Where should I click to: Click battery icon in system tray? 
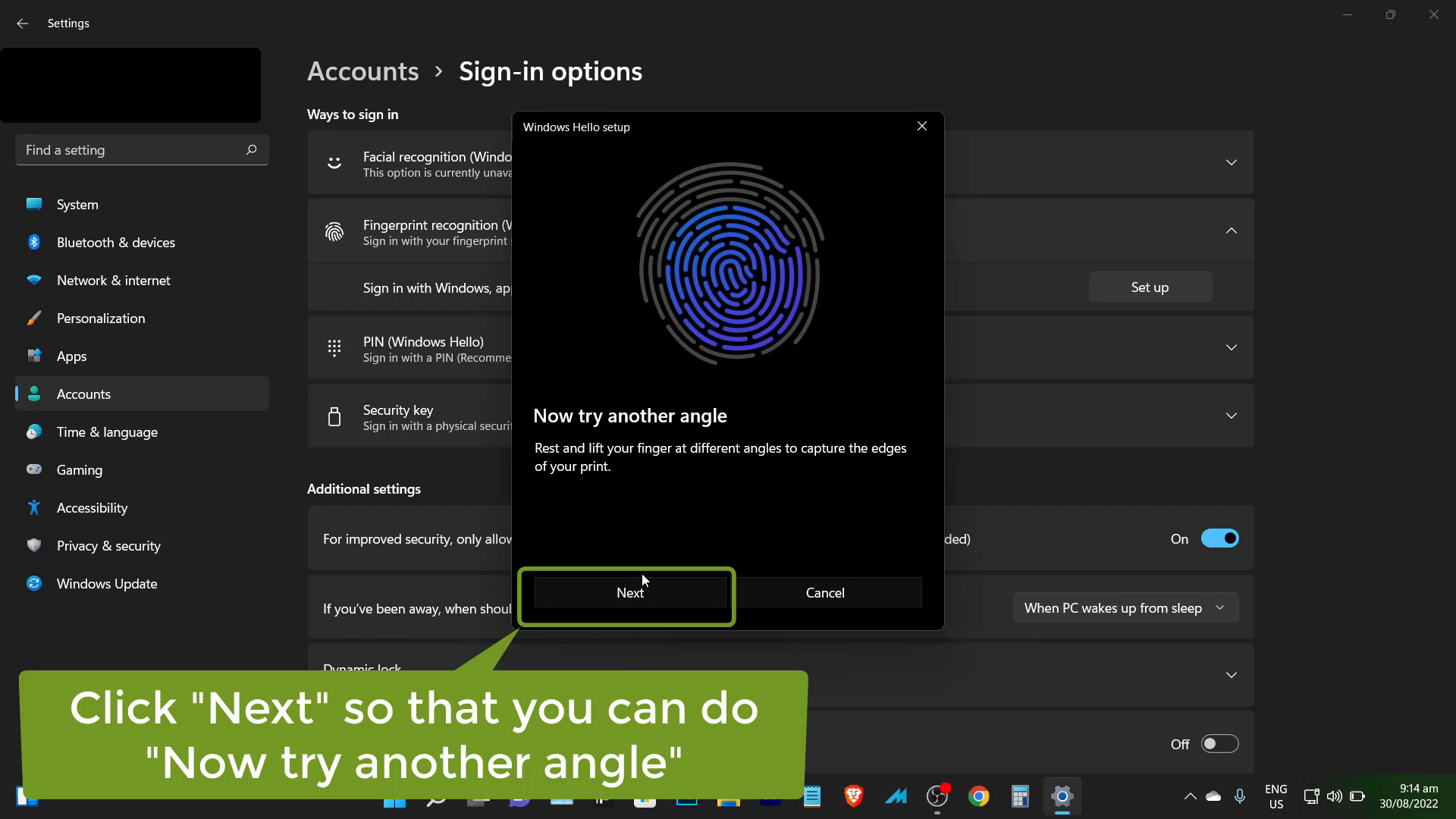1357,796
